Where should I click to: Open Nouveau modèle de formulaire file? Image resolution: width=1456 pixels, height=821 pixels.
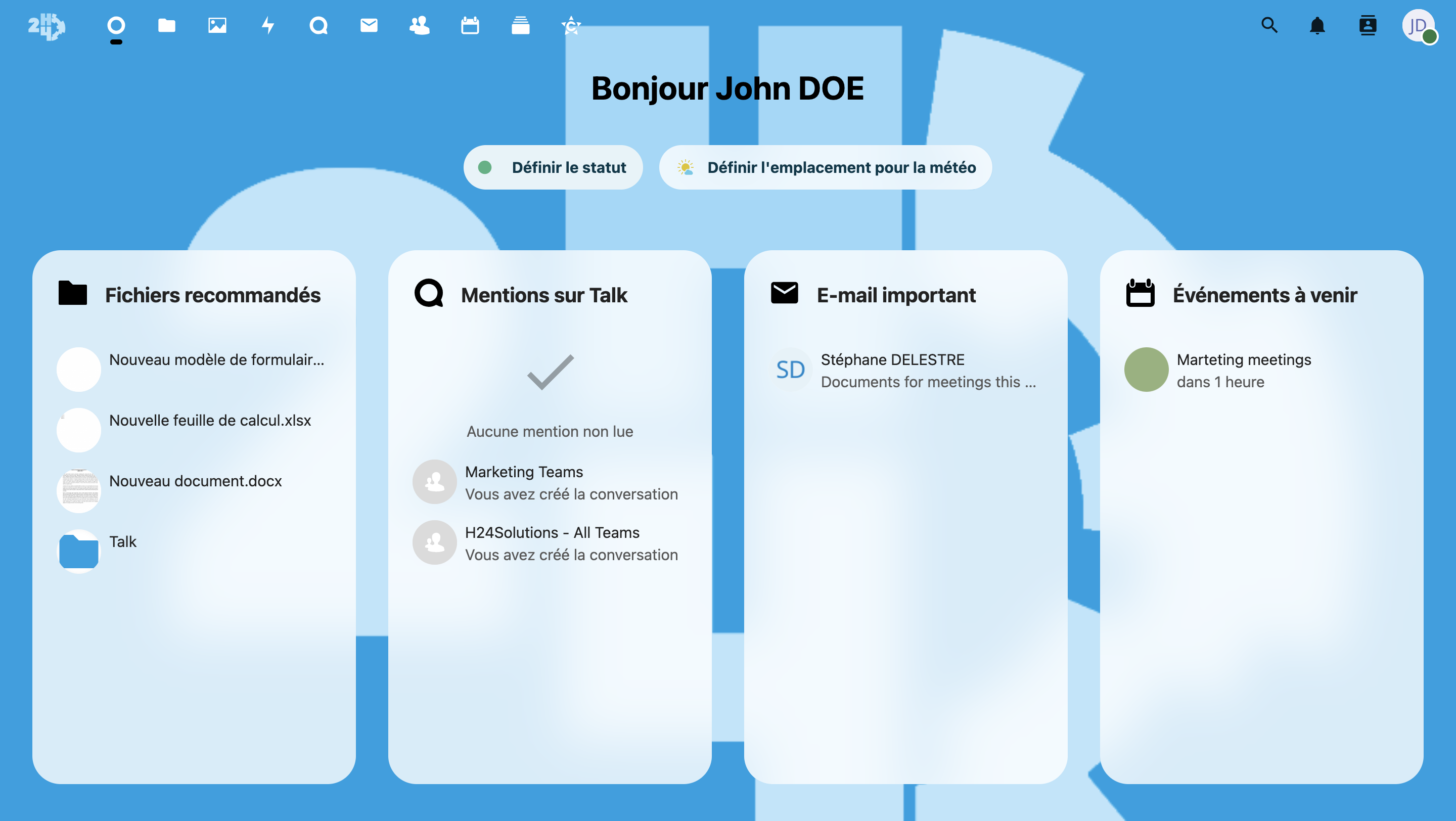click(194, 370)
